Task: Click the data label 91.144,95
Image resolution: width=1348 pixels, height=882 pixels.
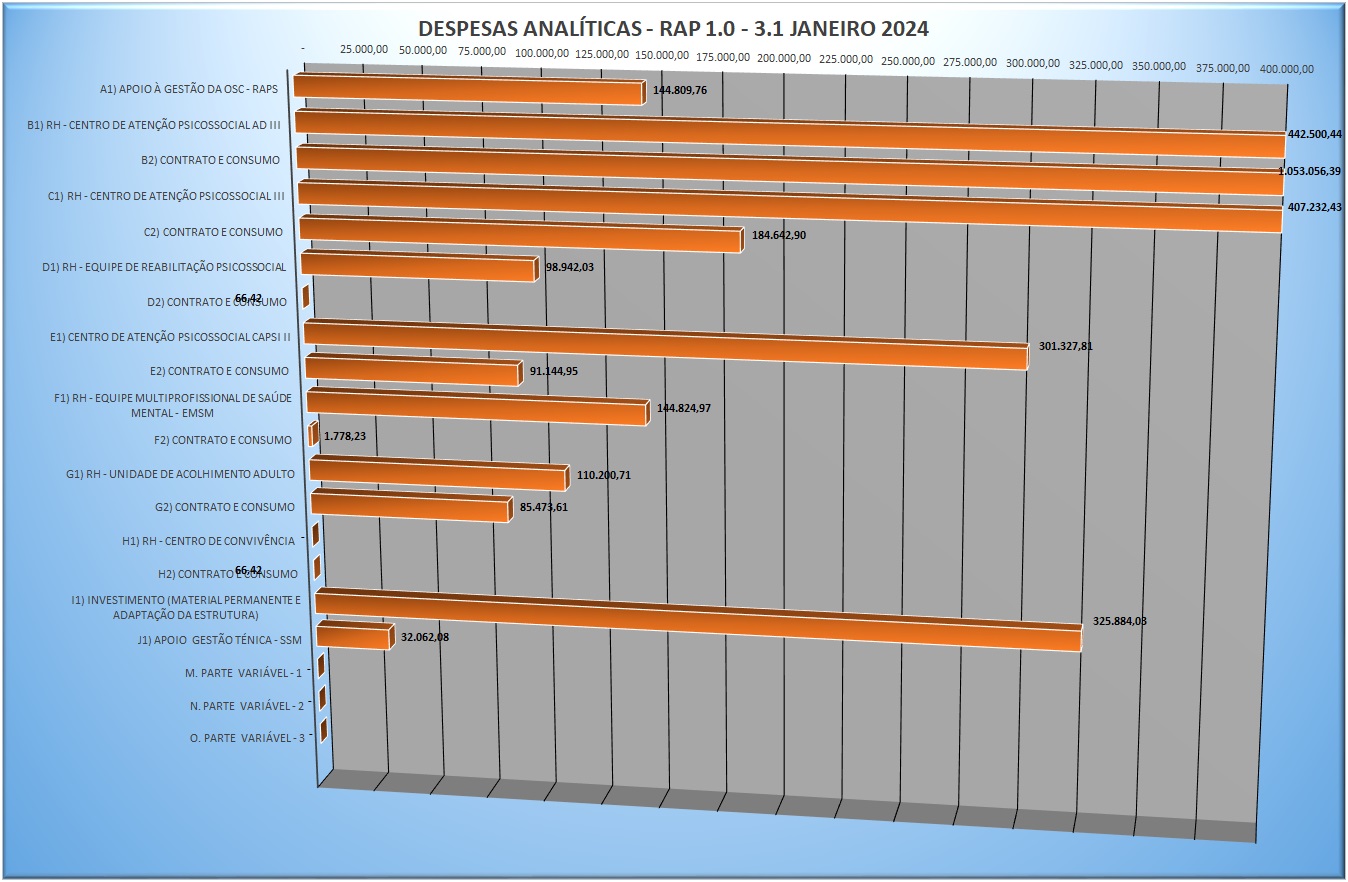Action: tap(554, 372)
